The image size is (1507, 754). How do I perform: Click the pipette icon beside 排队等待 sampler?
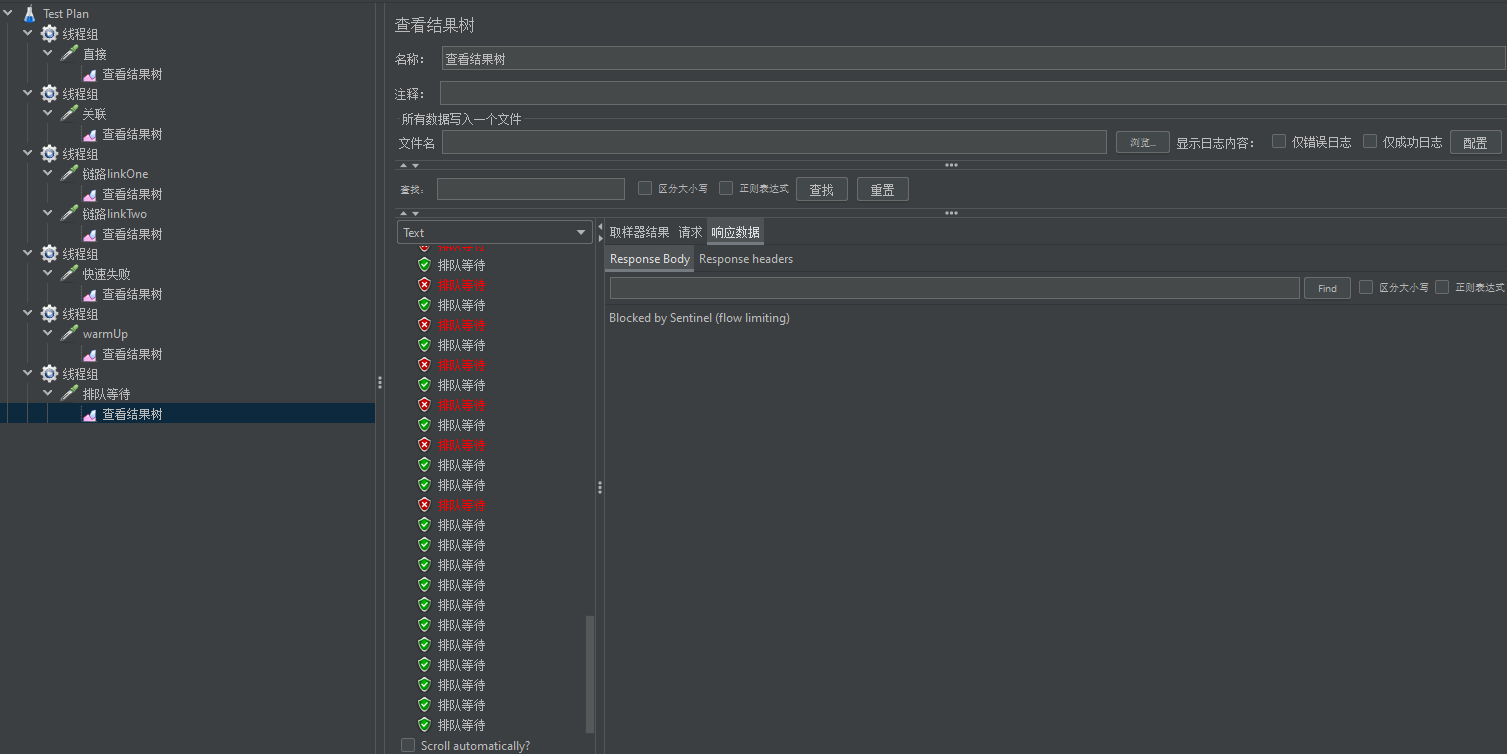(x=69, y=394)
